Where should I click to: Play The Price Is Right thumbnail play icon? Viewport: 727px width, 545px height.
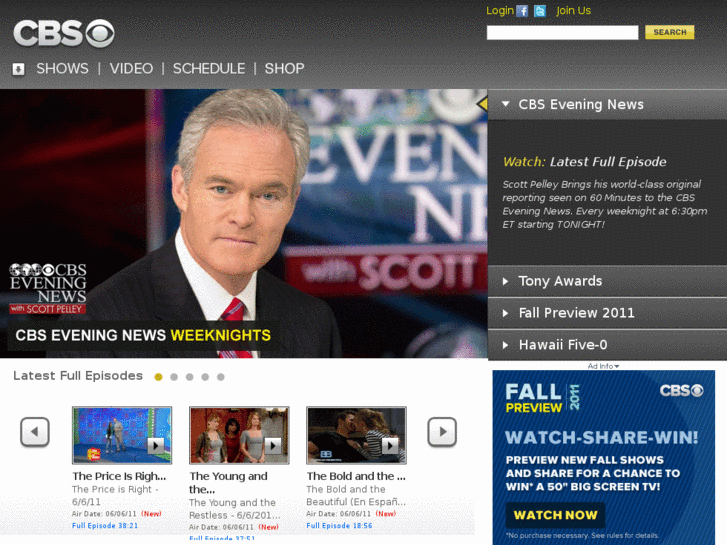pos(156,446)
